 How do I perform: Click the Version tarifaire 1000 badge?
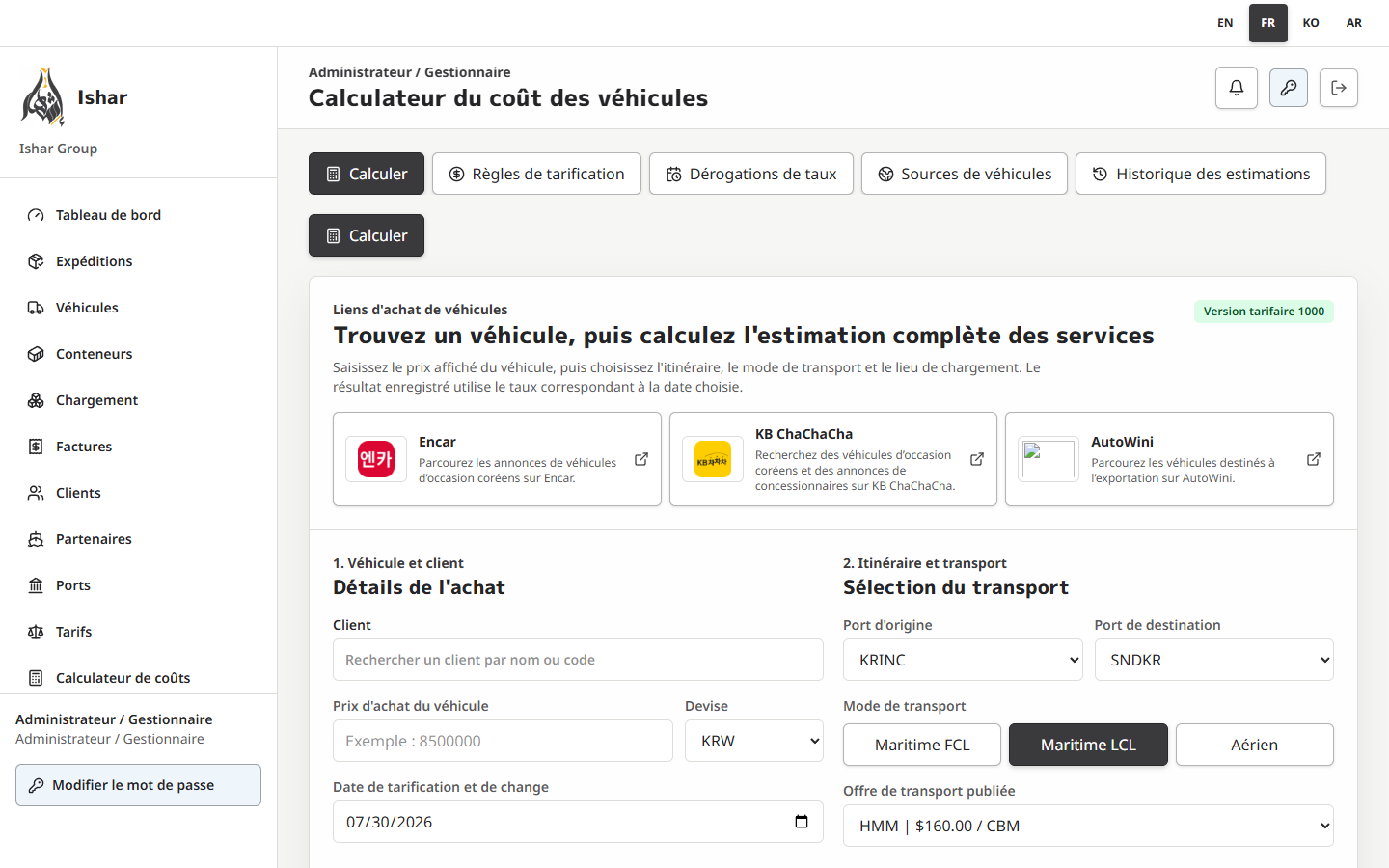coord(1264,312)
